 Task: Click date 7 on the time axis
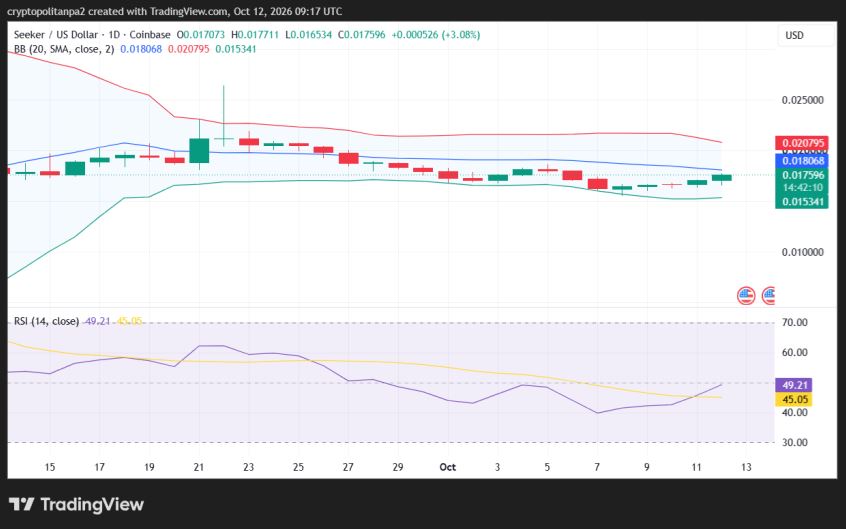click(597, 467)
